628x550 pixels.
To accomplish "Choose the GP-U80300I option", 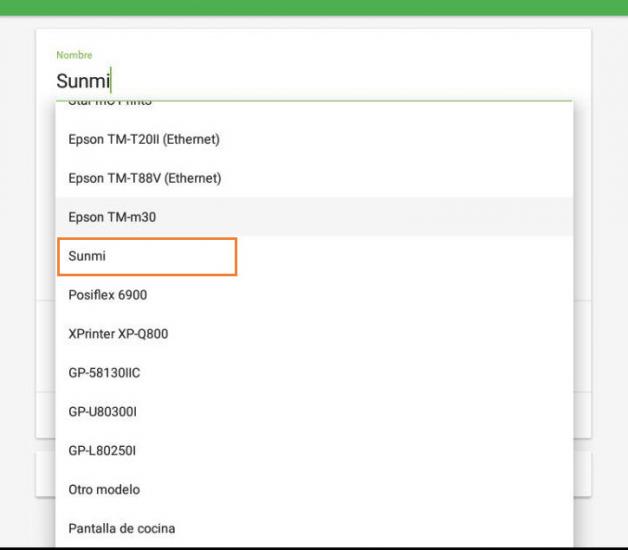I will (x=314, y=411).
